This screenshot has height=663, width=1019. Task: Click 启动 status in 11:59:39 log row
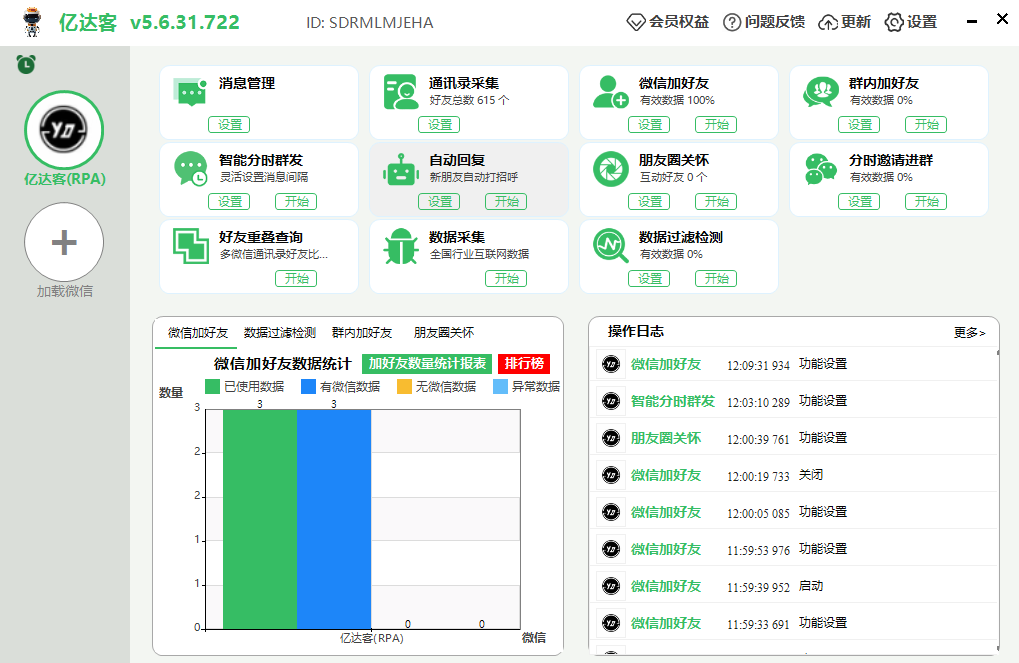pos(810,586)
